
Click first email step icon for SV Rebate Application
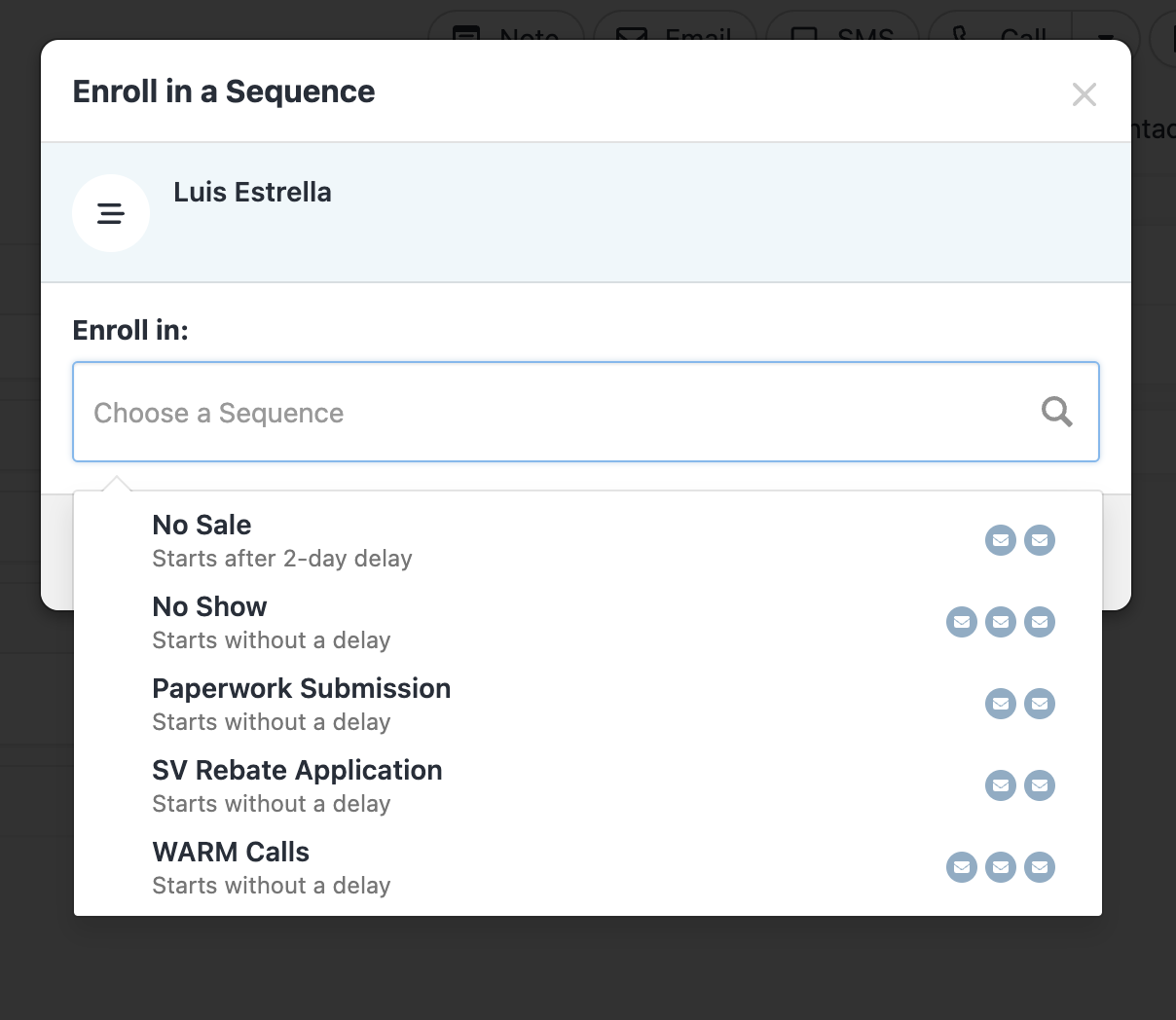1001,785
